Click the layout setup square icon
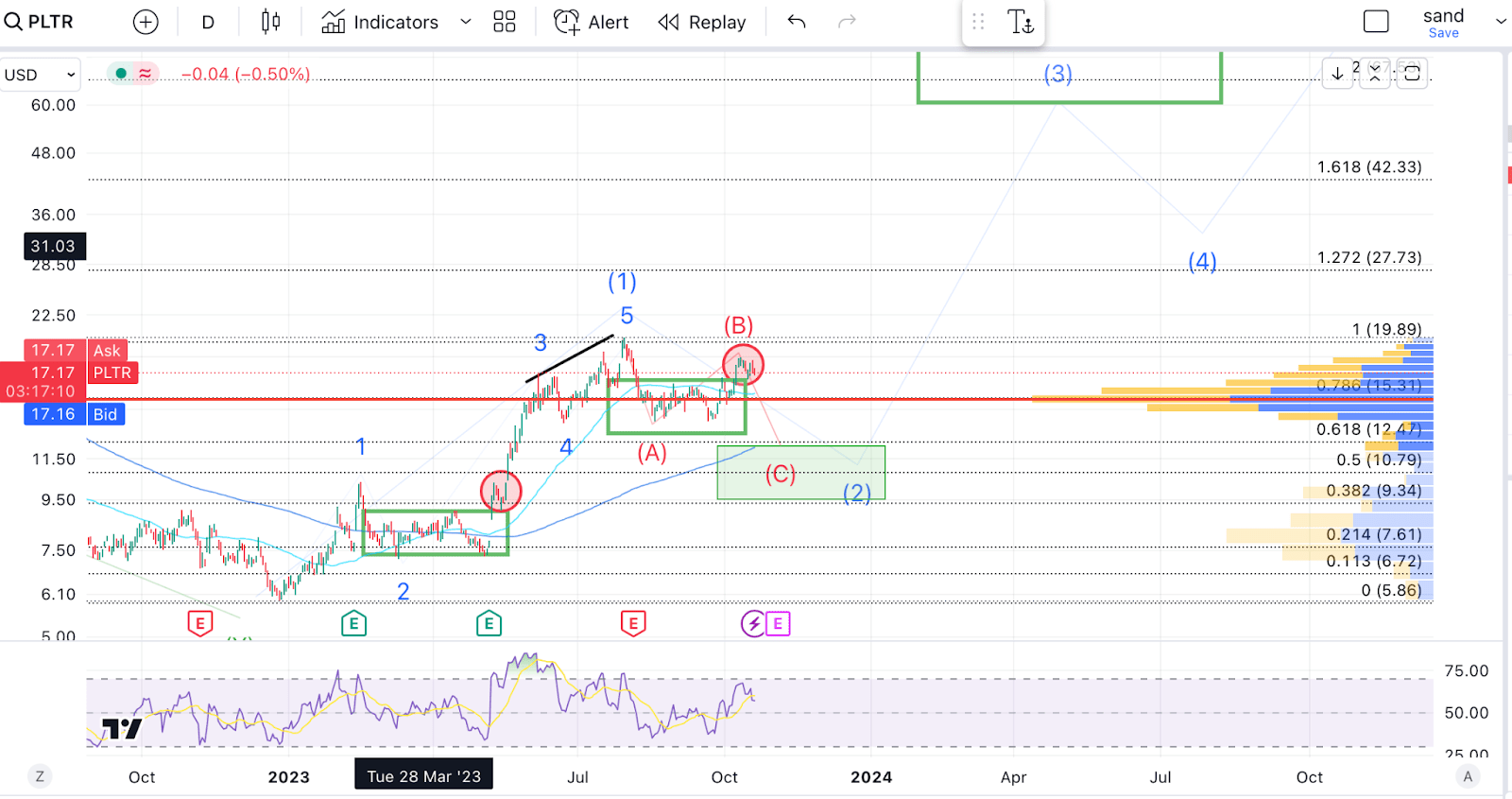Viewport: 1512px width, 799px height. pos(1376,22)
